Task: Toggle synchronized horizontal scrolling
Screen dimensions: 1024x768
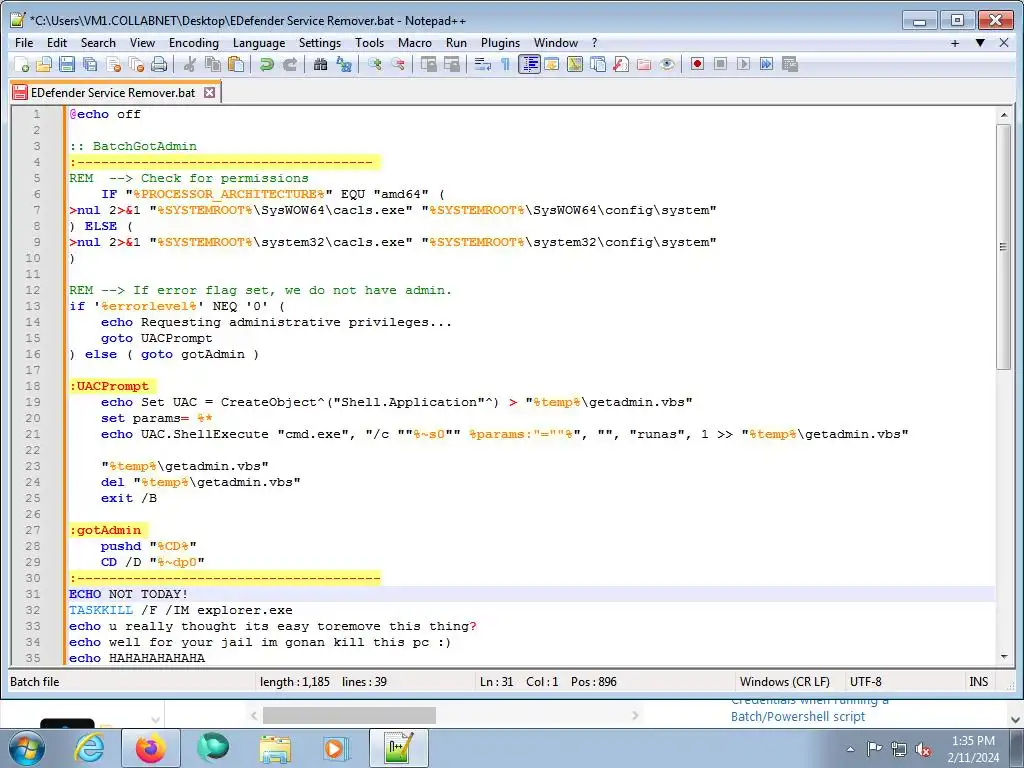Action: [451, 64]
